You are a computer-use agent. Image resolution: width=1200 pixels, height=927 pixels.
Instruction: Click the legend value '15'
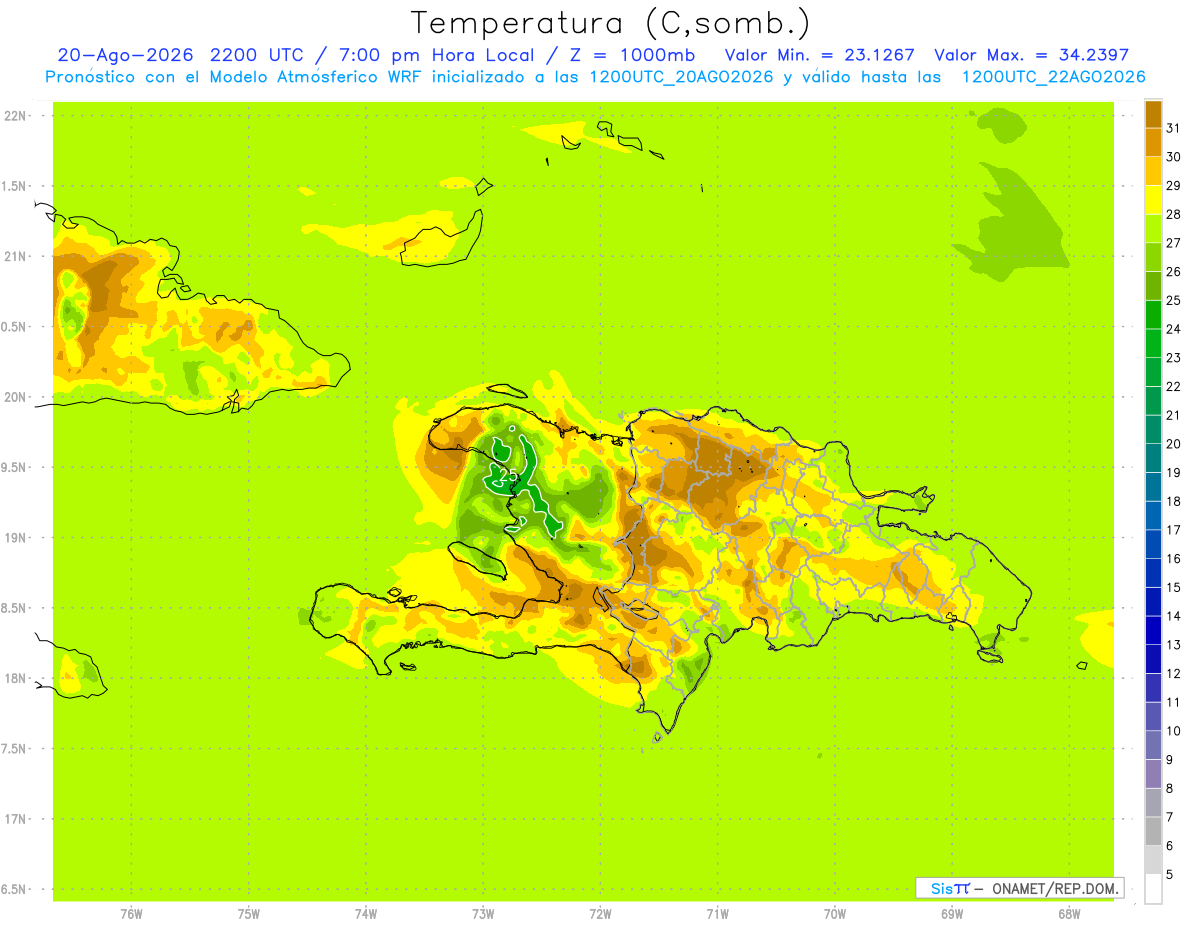coord(1173,587)
